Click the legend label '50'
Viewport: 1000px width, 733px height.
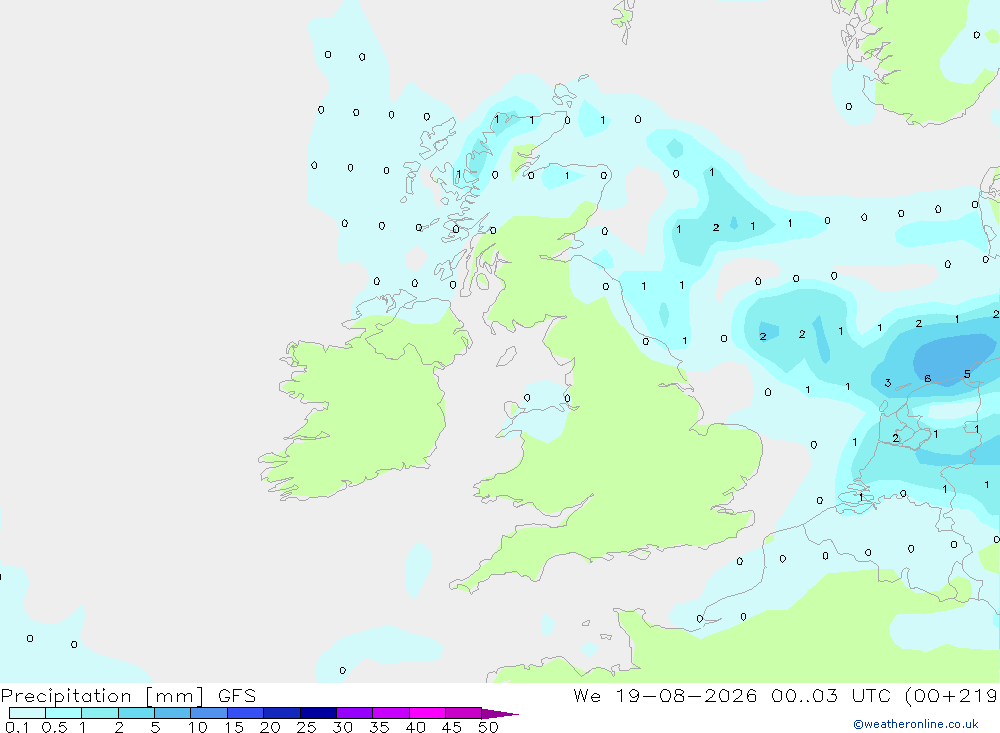[488, 727]
